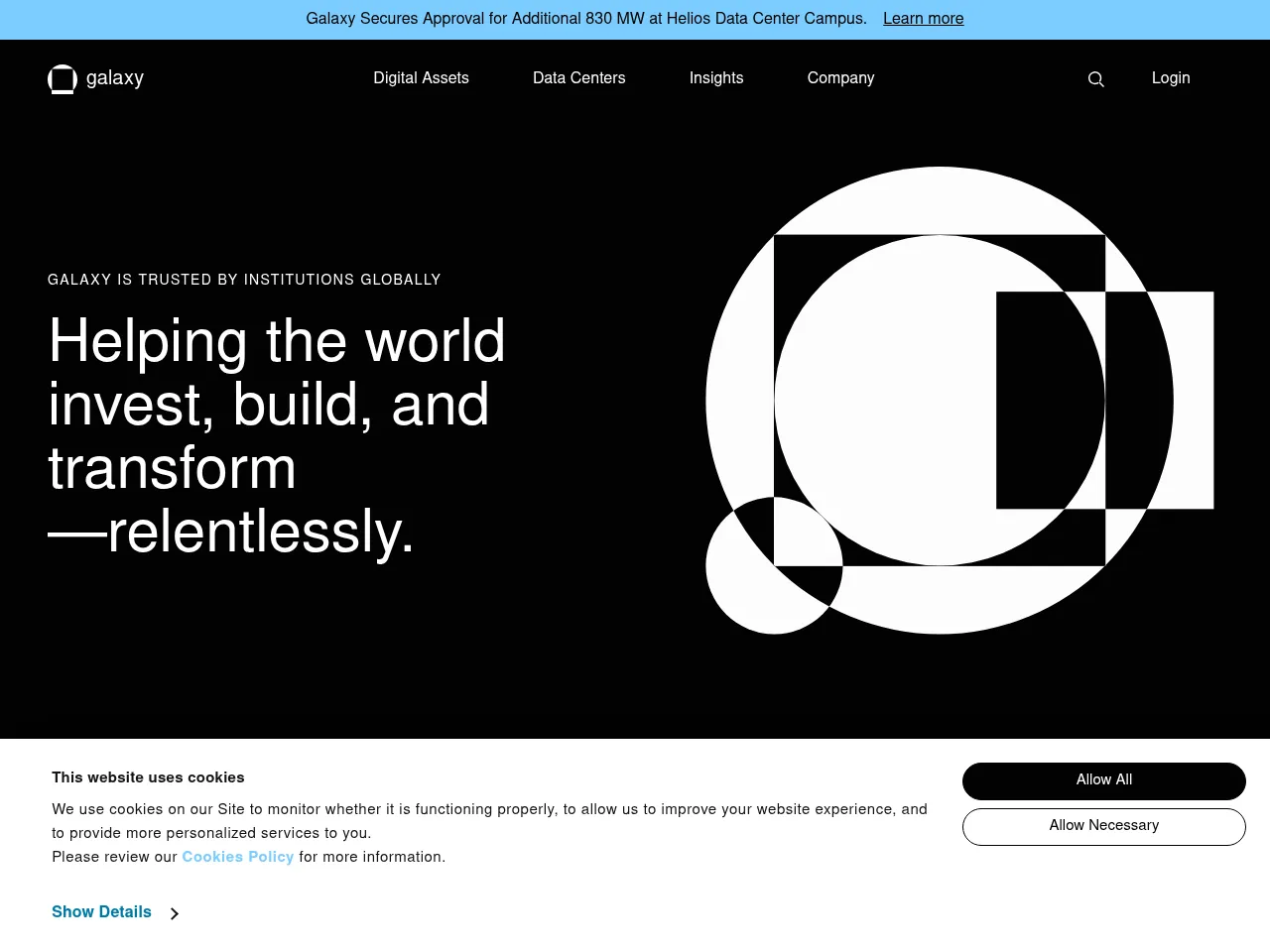Follow the Learn more banner link
The image size is (1270, 952).
pos(923,19)
